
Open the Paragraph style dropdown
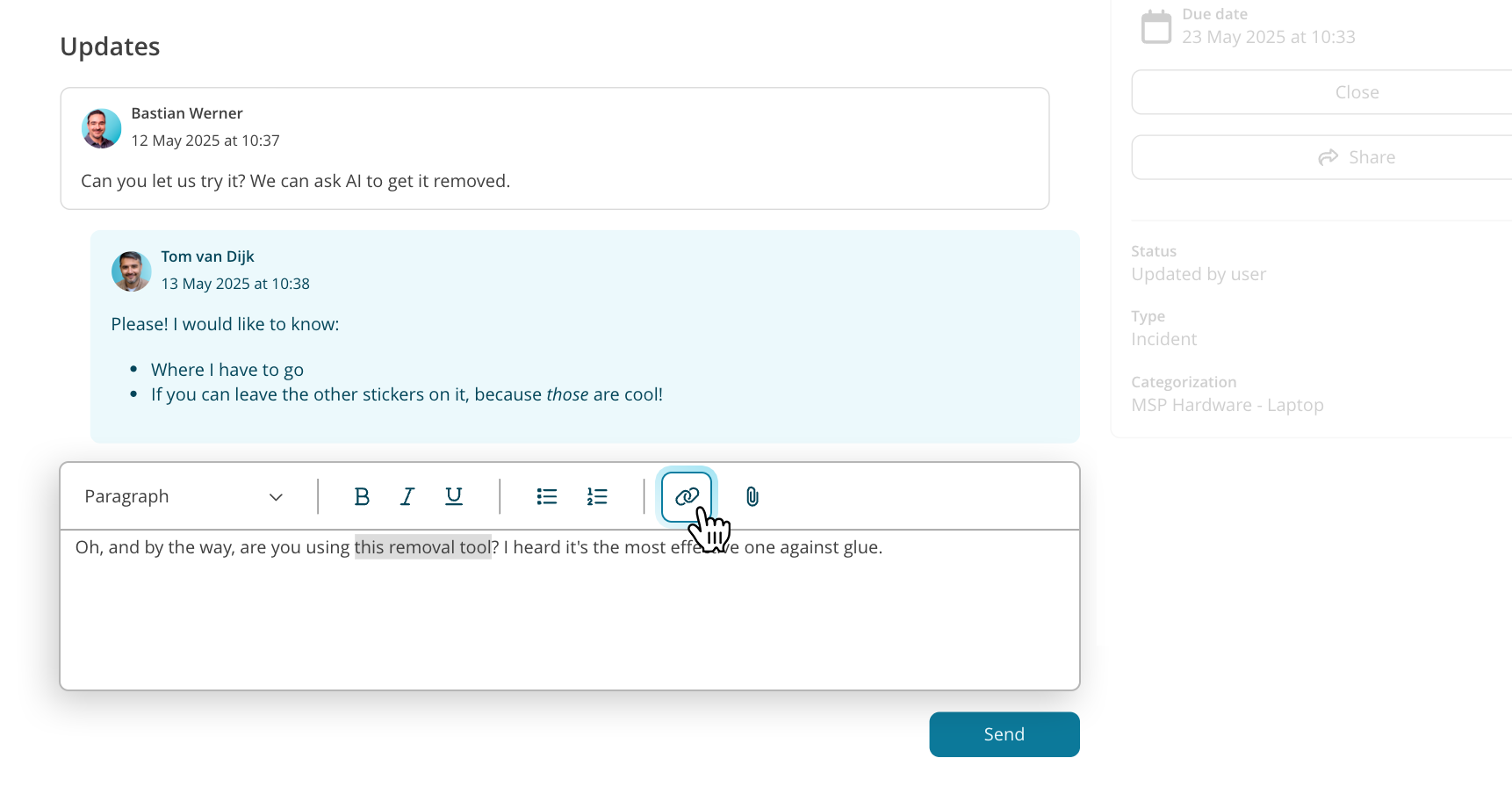click(184, 497)
